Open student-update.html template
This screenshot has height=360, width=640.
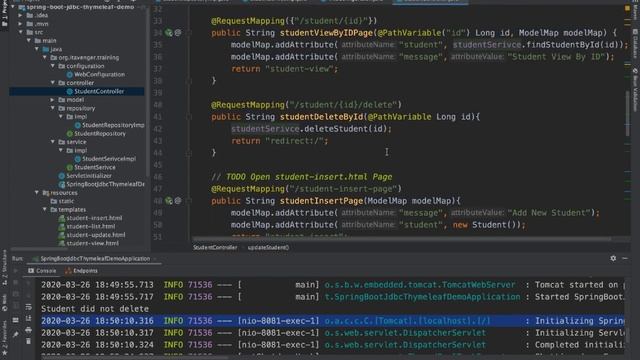tap(92, 235)
